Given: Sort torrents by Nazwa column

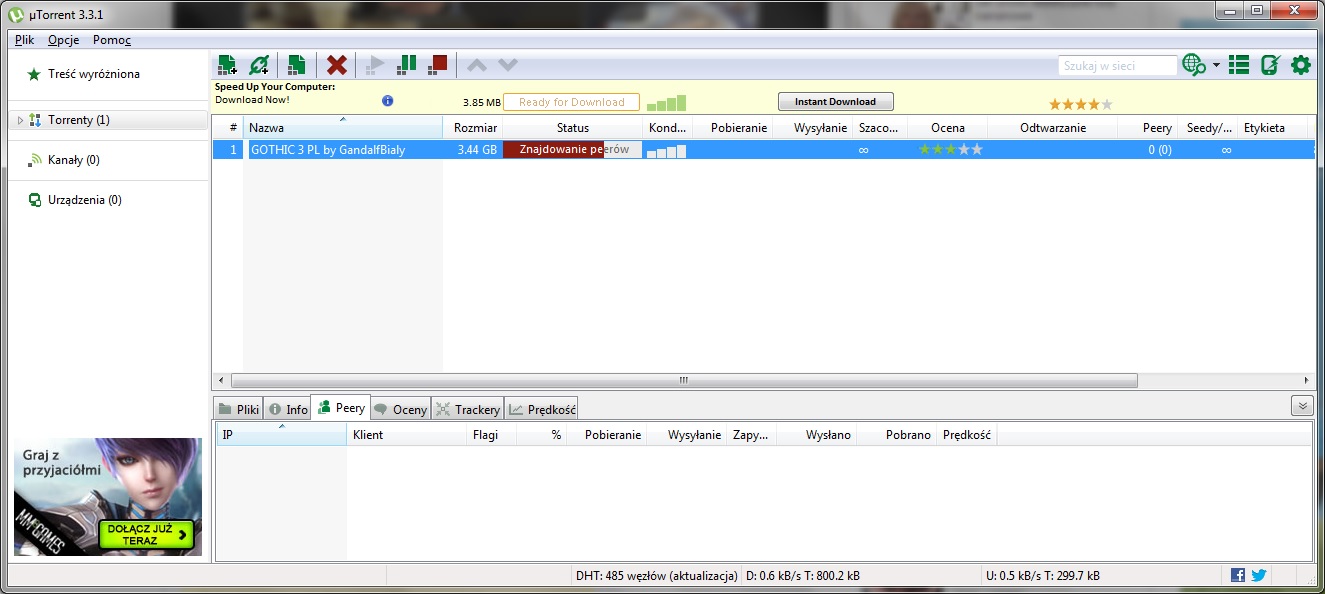Looking at the screenshot, I should coord(343,128).
